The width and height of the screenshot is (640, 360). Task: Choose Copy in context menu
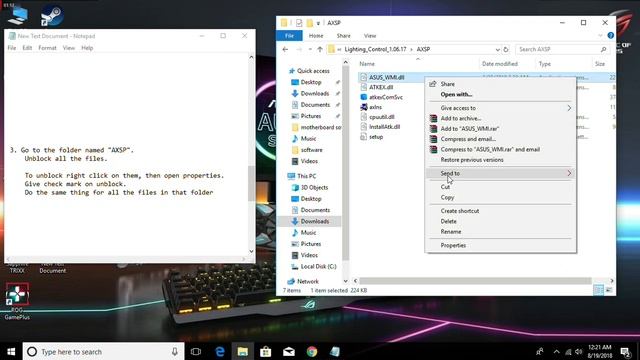click(447, 198)
